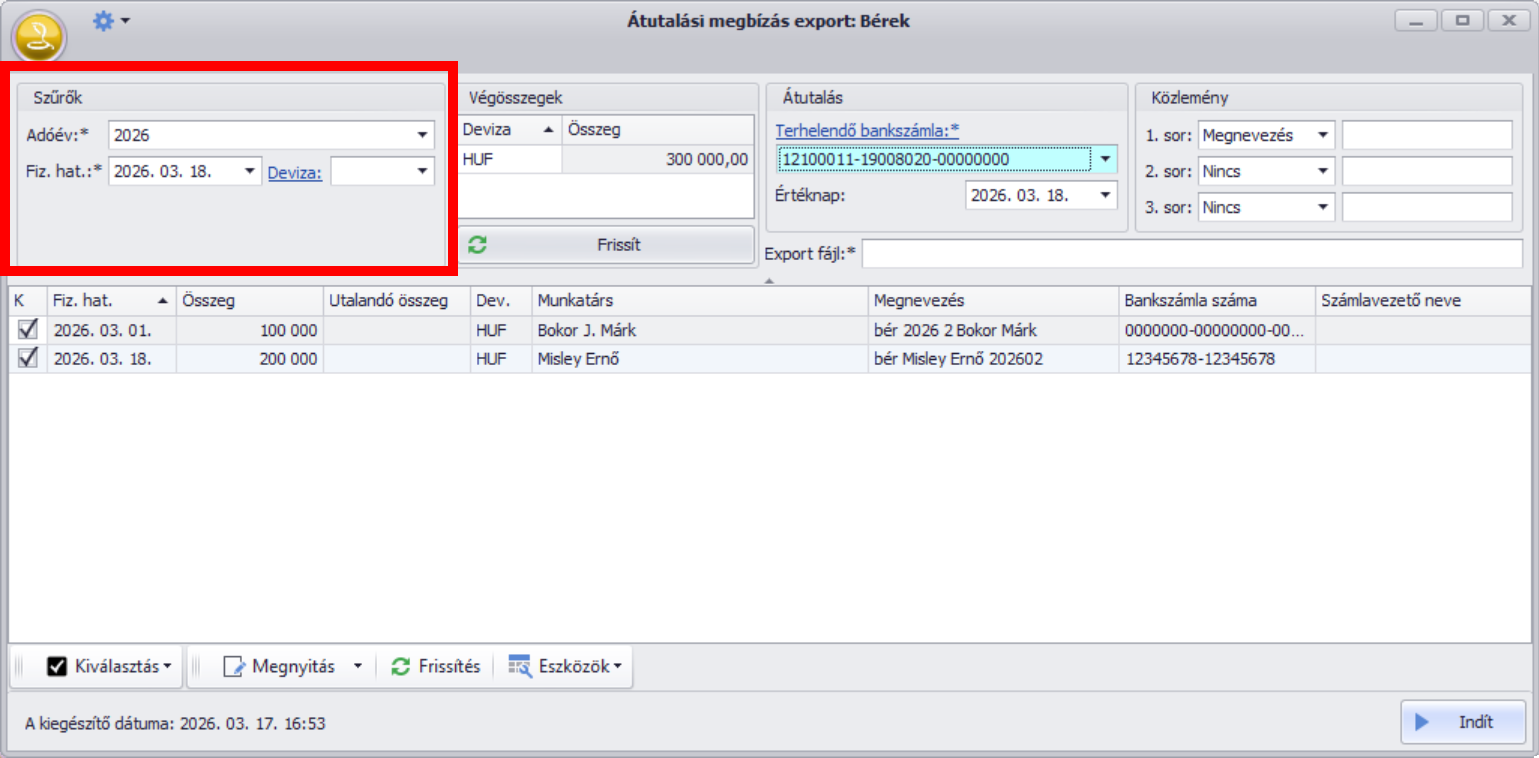Click Frissítés in the bottom toolbar

tap(436, 667)
